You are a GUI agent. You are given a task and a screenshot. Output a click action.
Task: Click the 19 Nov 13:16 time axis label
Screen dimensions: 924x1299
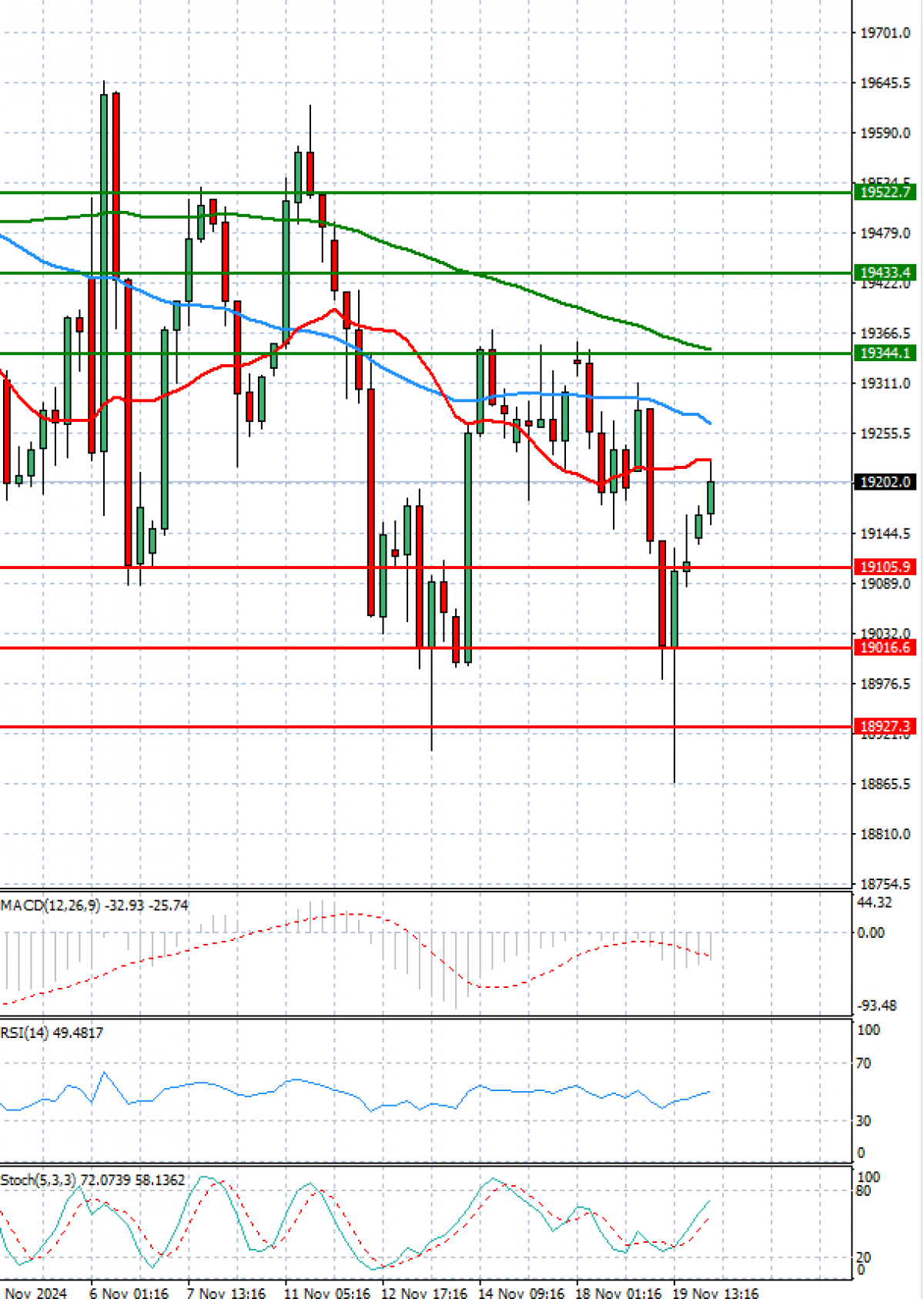tap(715, 1294)
